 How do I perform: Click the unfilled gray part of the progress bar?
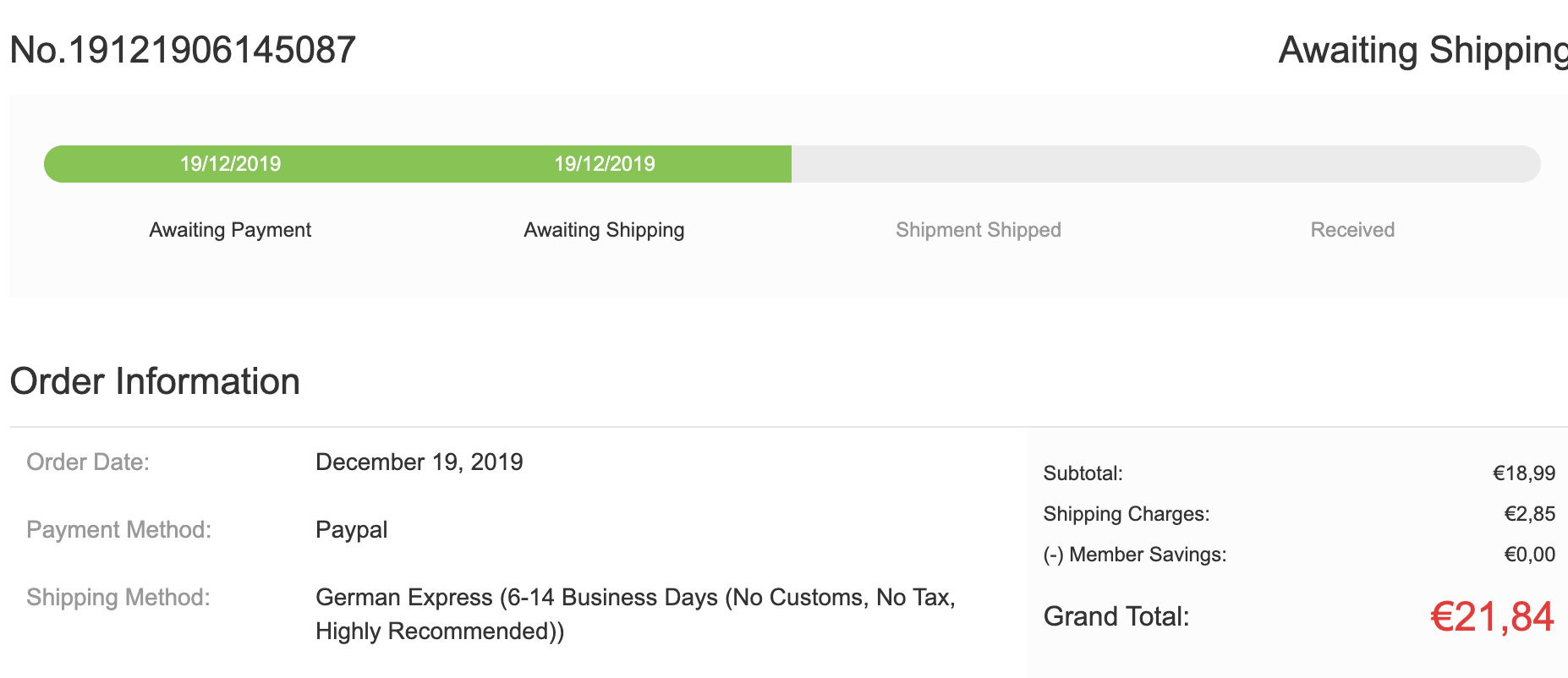tap(1165, 164)
